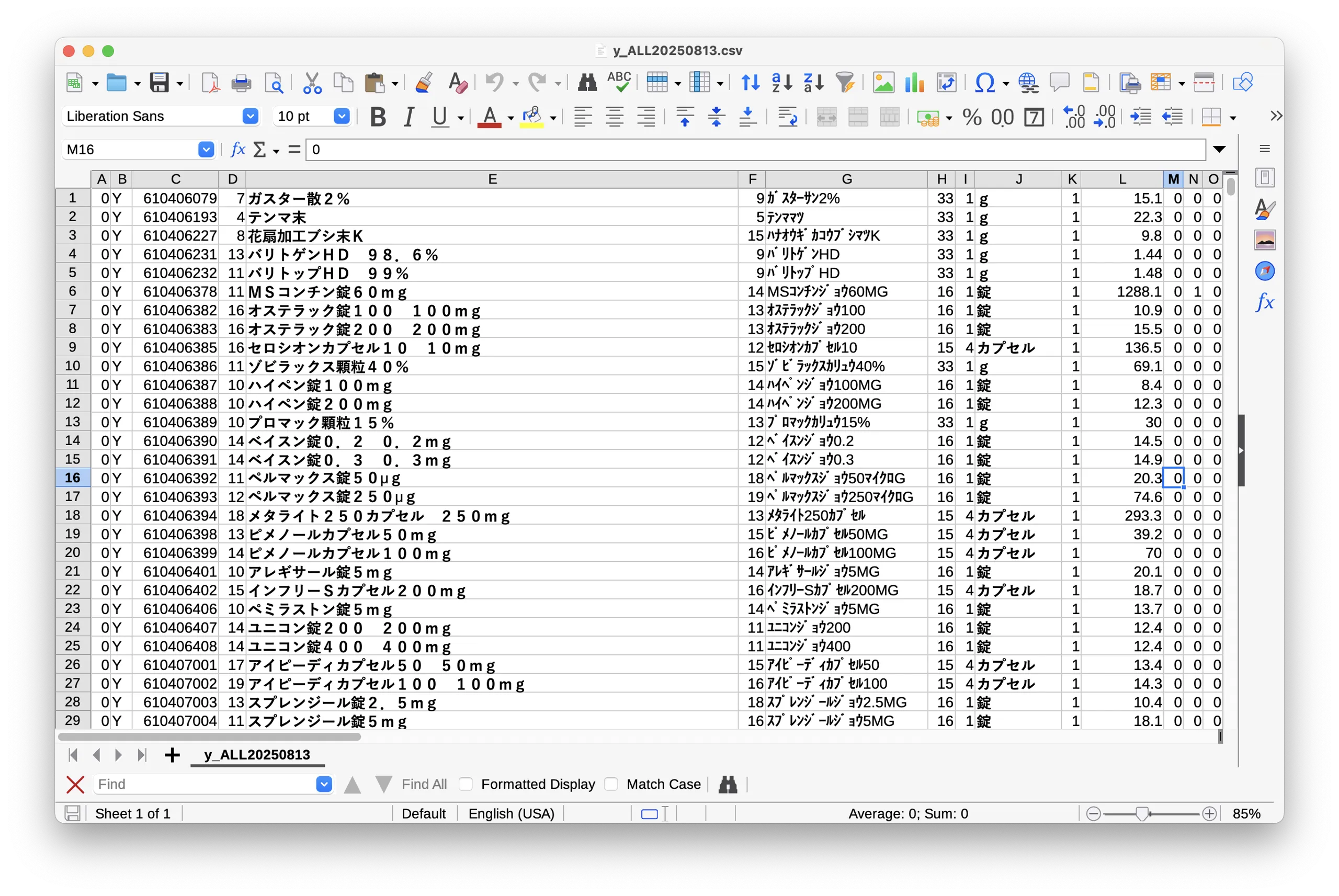Select column E header
Viewport: 1339px width, 896px height.
492,179
